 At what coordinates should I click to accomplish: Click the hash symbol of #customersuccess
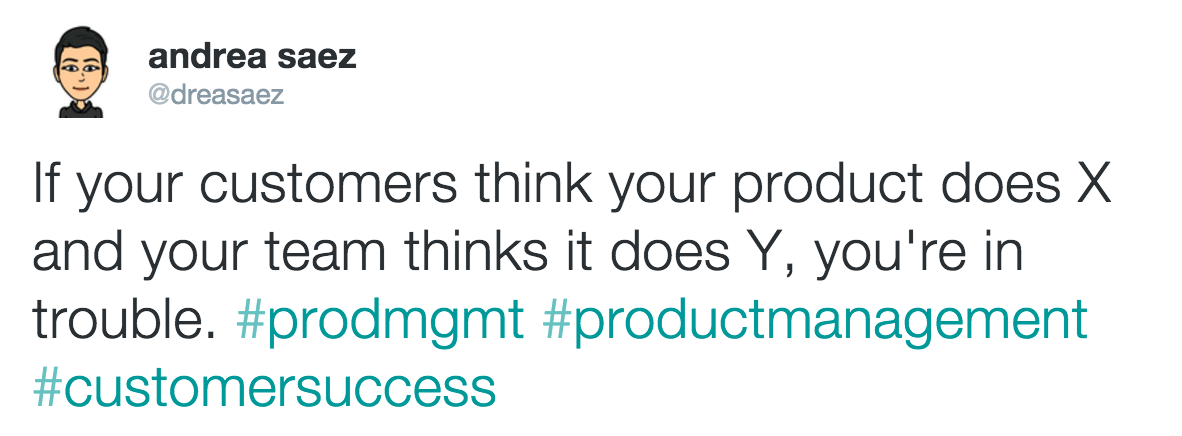point(47,387)
